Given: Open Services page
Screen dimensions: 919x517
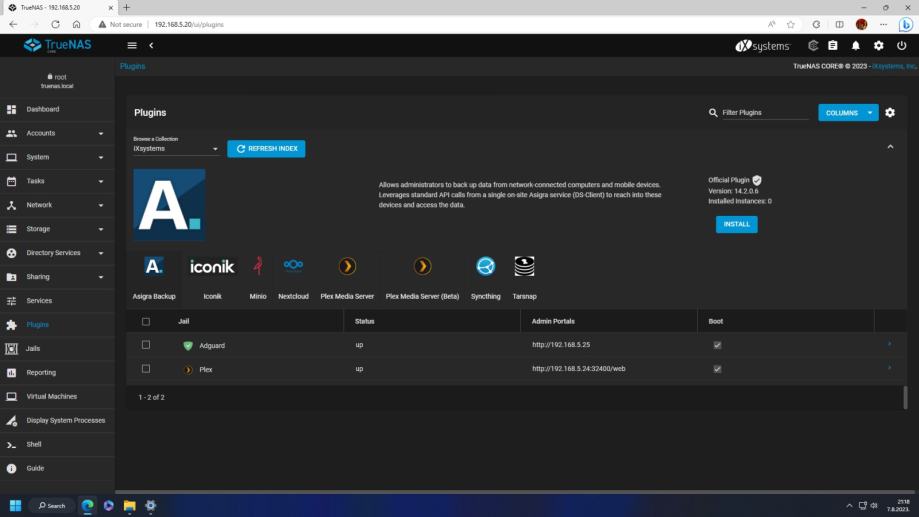Looking at the screenshot, I should coord(57,301).
